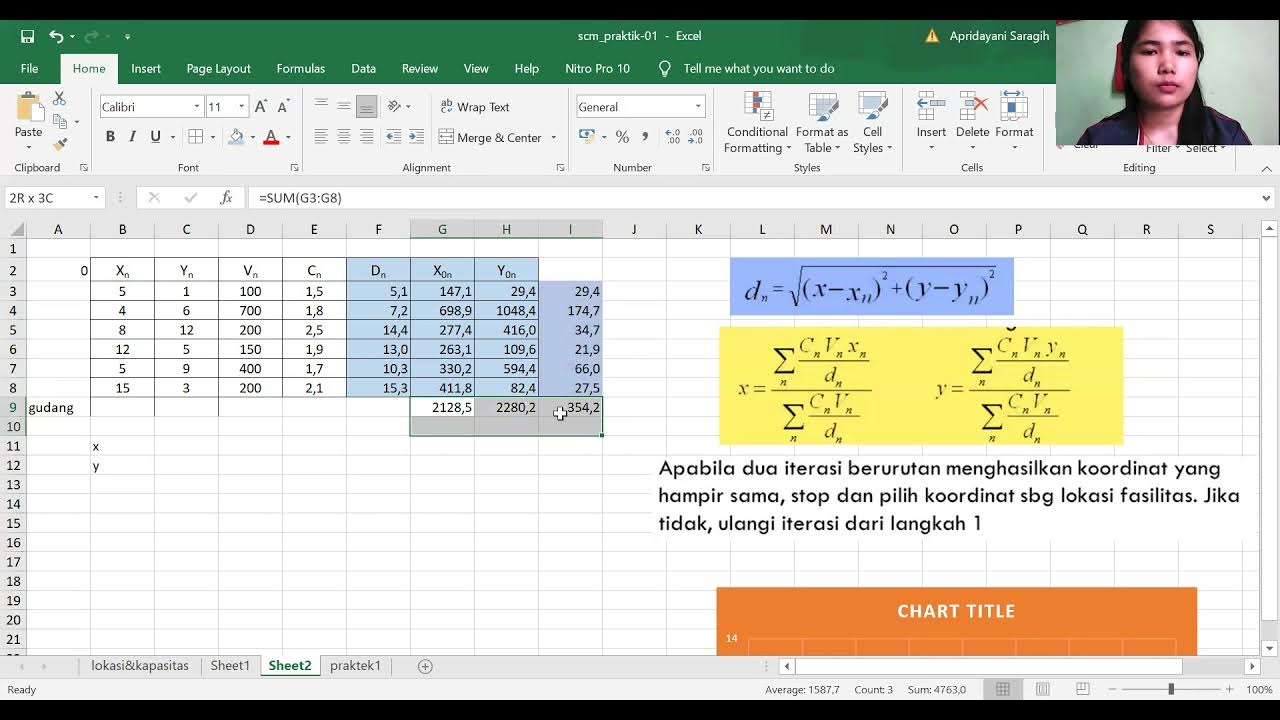Viewport: 1280px width, 720px height.
Task: Click the Align Left icon
Action: (321, 137)
